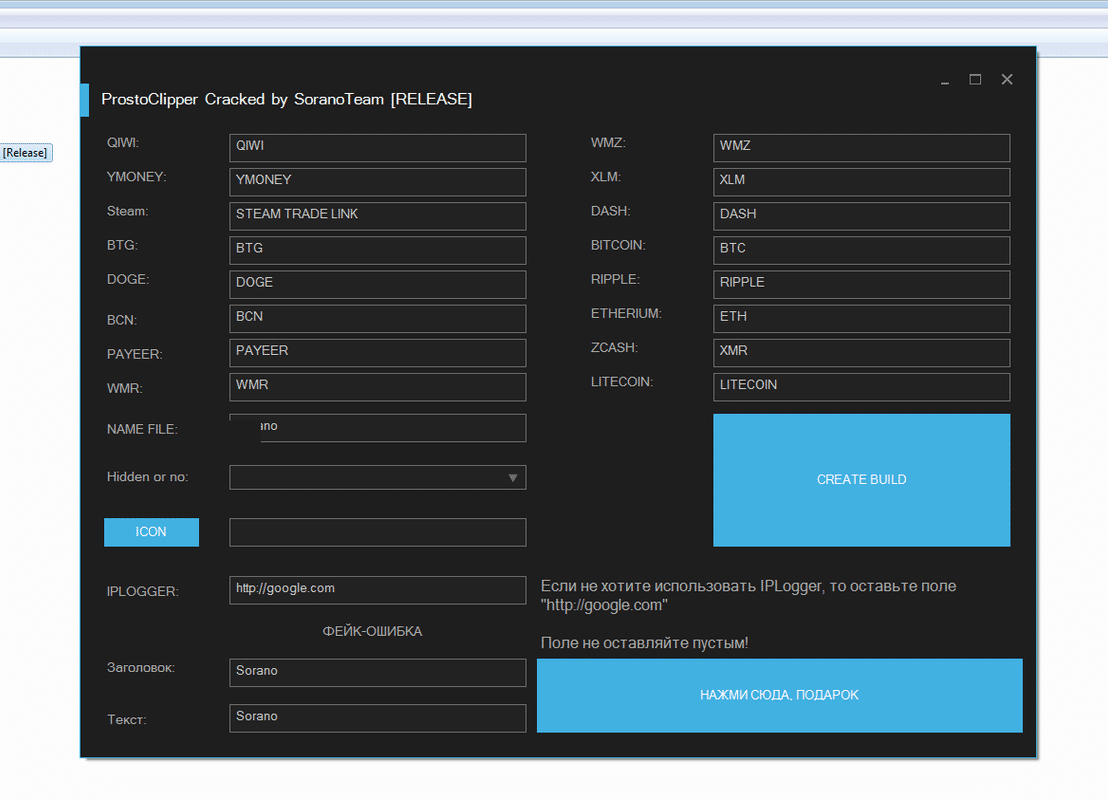Click the QIWI input field

click(x=377, y=148)
